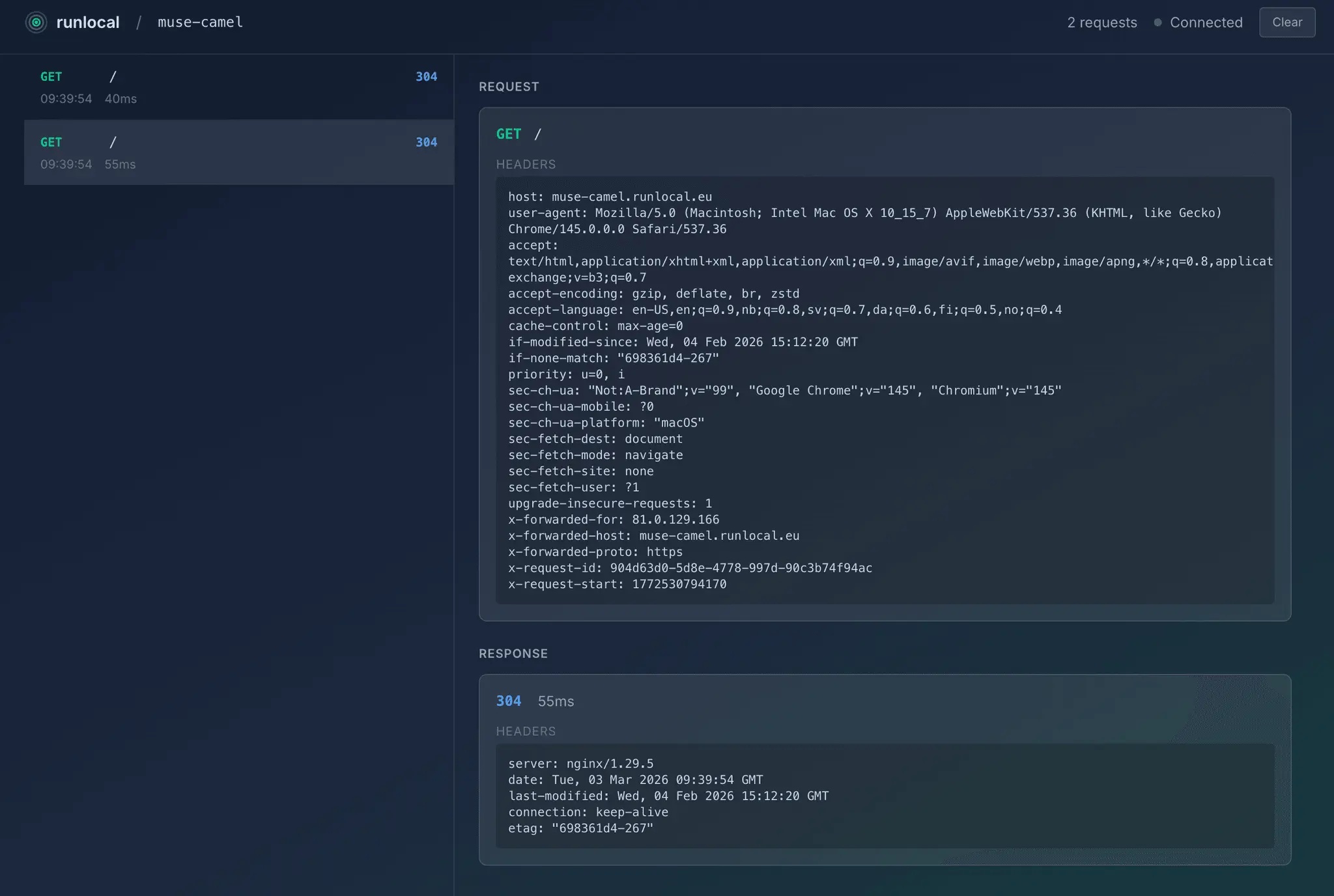Click the priority header line
Screen dimensions: 1334x896
click(566, 374)
